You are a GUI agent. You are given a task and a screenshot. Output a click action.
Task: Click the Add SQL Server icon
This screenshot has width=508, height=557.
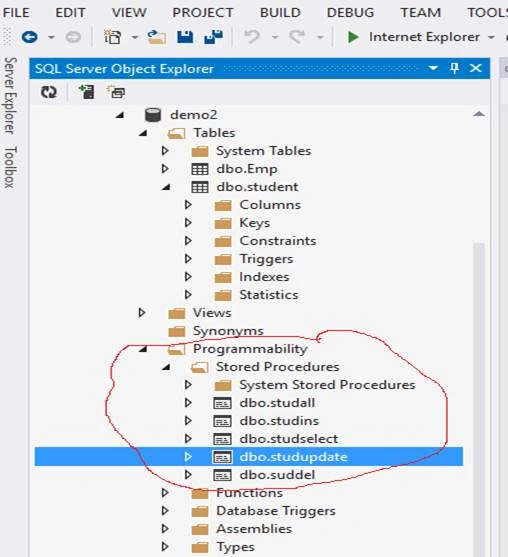(x=86, y=92)
